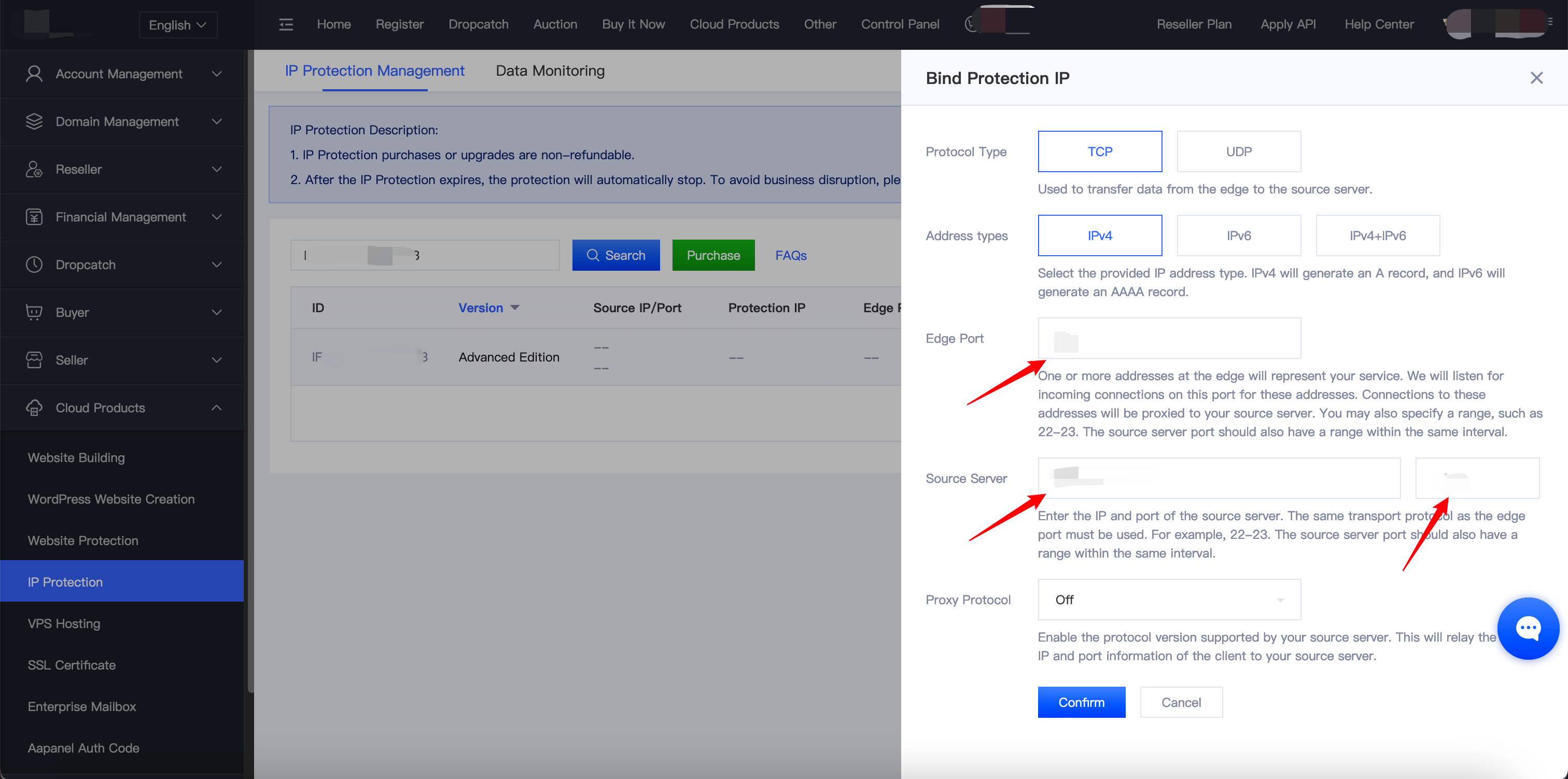Click the Buyer shopping cart icon
Image resolution: width=1568 pixels, height=779 pixels.
coord(34,312)
